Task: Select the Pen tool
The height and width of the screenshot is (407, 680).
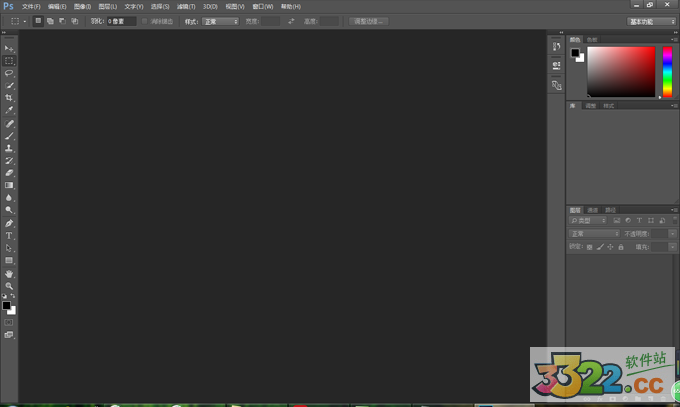Action: (9, 223)
